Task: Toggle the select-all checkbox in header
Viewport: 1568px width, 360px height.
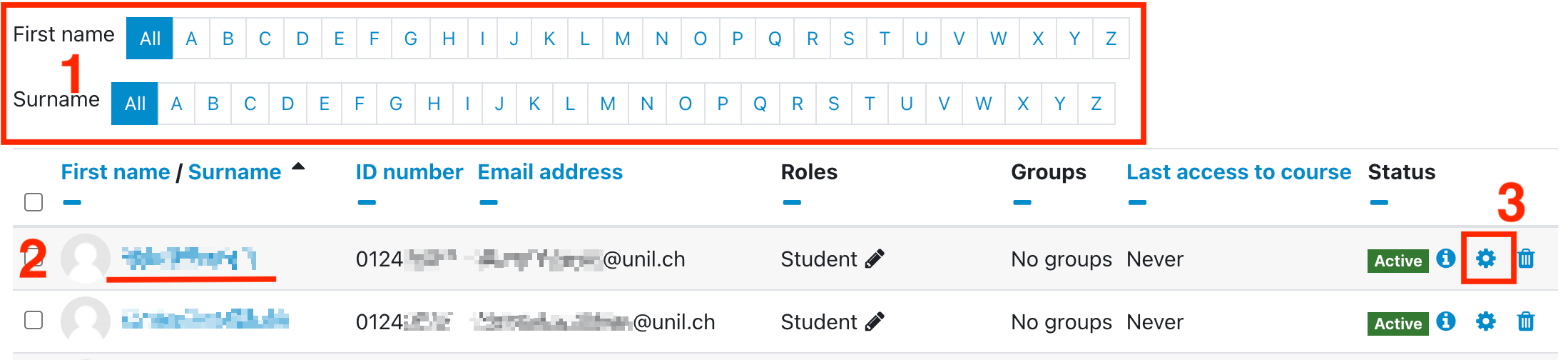Action: (x=34, y=202)
